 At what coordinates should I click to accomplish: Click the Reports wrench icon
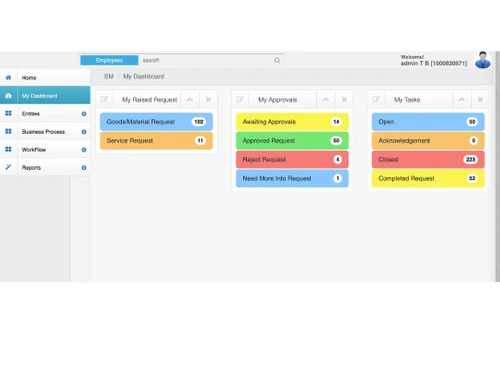(x=8, y=167)
